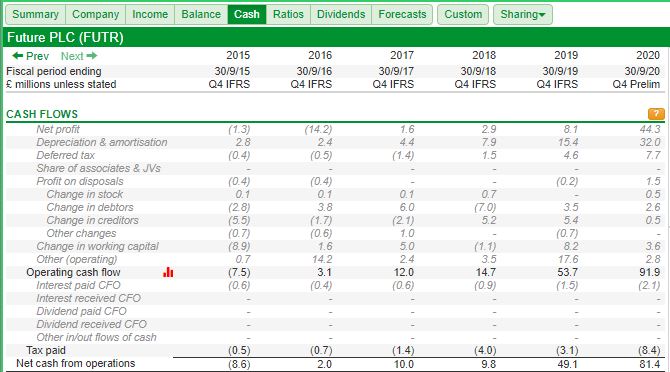Click the Net profit row label
This screenshot has height=372, width=670.
58,129
